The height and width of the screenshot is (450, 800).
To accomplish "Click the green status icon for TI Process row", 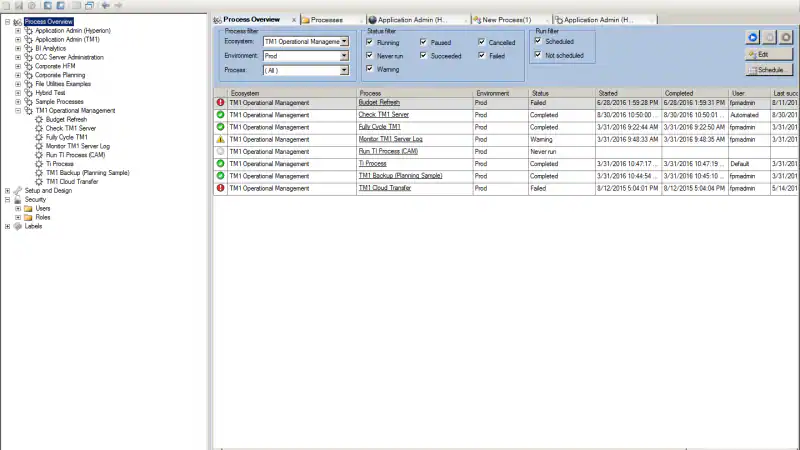I will 220,164.
